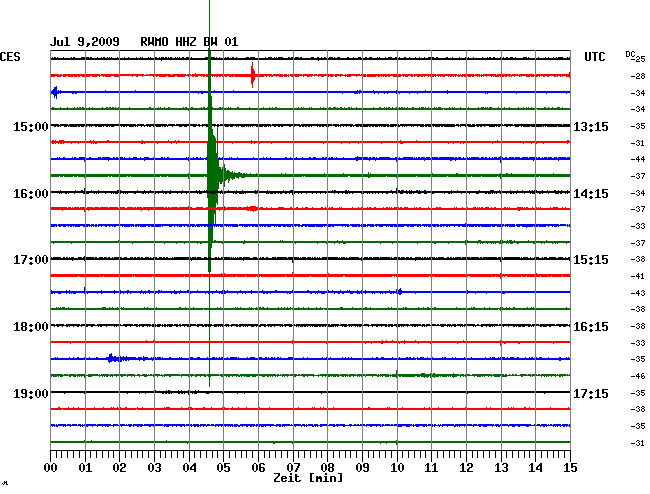Viewport: 650px width, 494px height.
Task: Click the "12" minute axis label
Action: [x=466, y=468]
